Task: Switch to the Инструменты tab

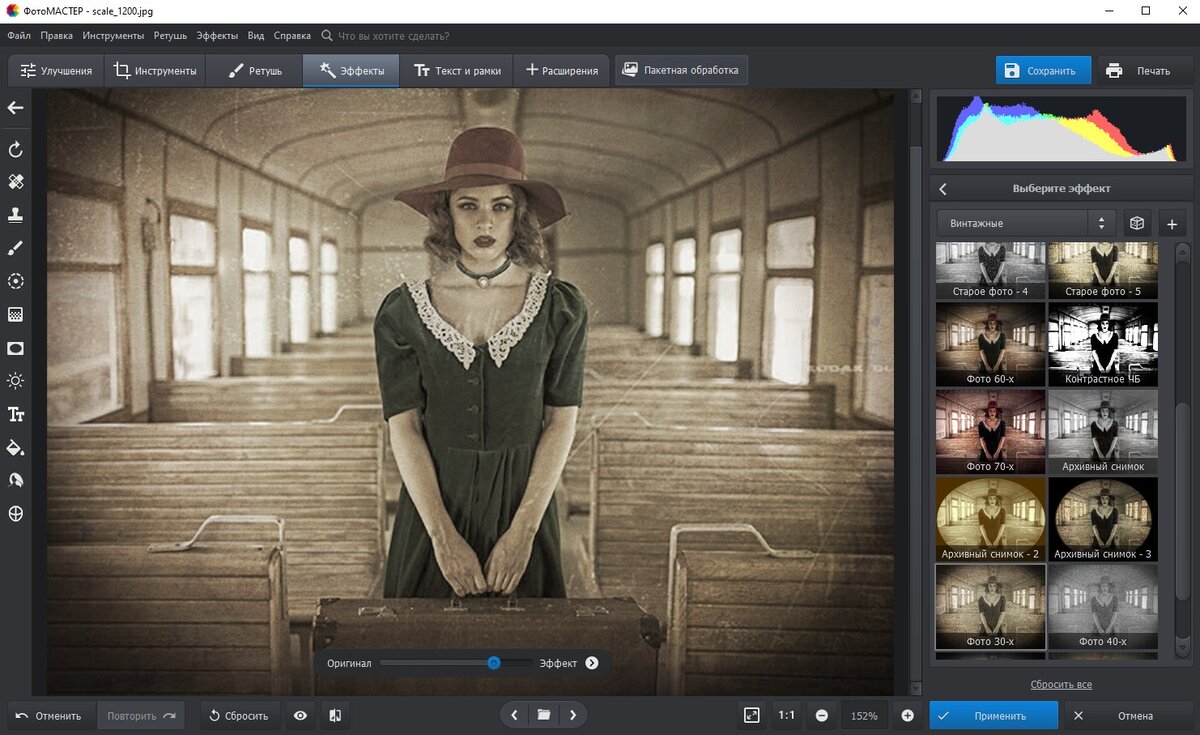Action: (155, 71)
